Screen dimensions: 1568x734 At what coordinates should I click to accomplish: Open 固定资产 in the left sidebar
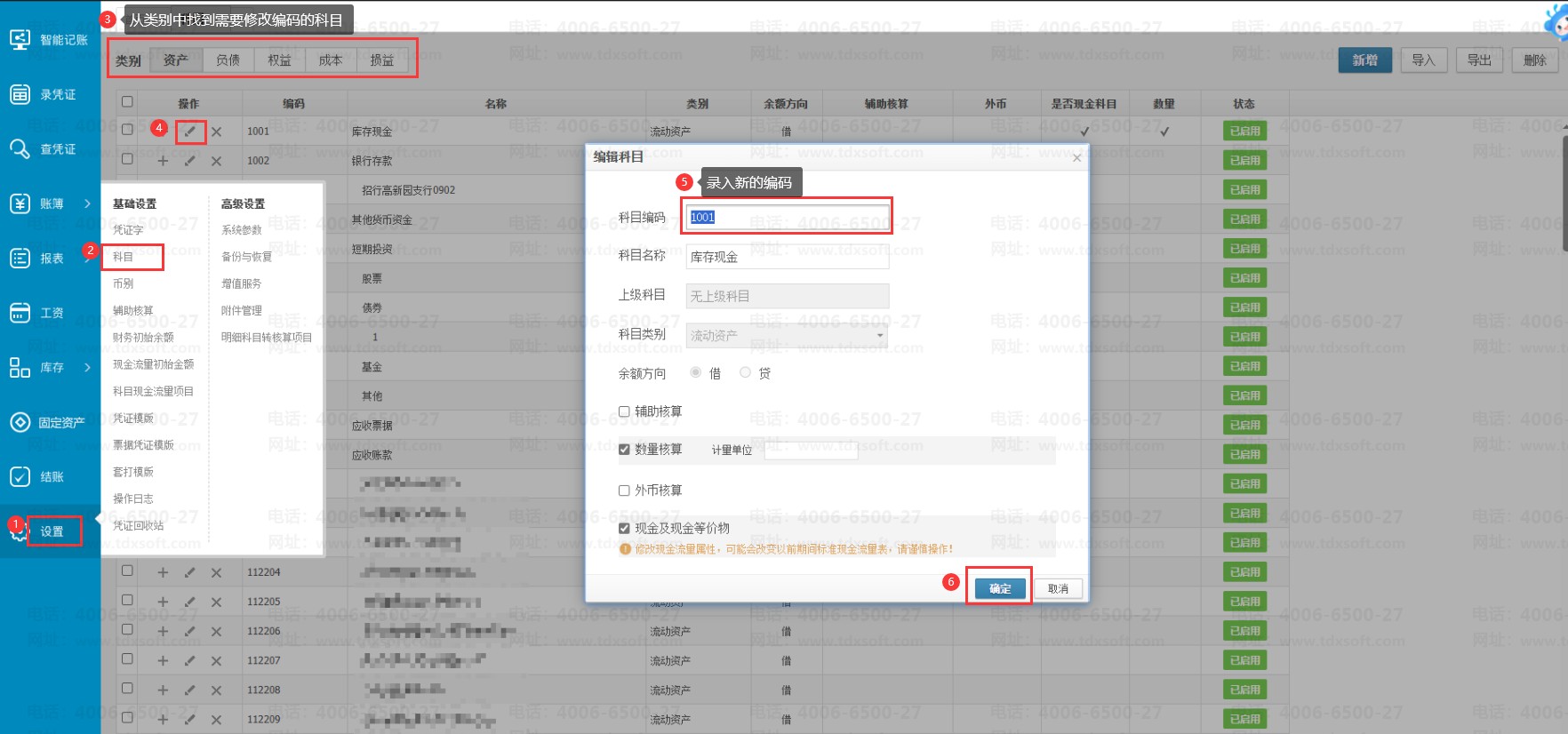(50, 422)
